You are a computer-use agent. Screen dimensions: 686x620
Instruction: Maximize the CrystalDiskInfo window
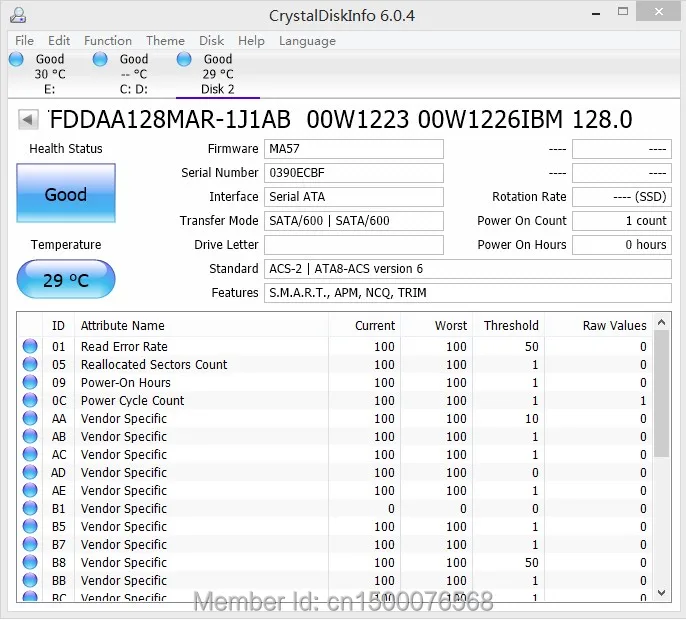pyautogui.click(x=623, y=12)
